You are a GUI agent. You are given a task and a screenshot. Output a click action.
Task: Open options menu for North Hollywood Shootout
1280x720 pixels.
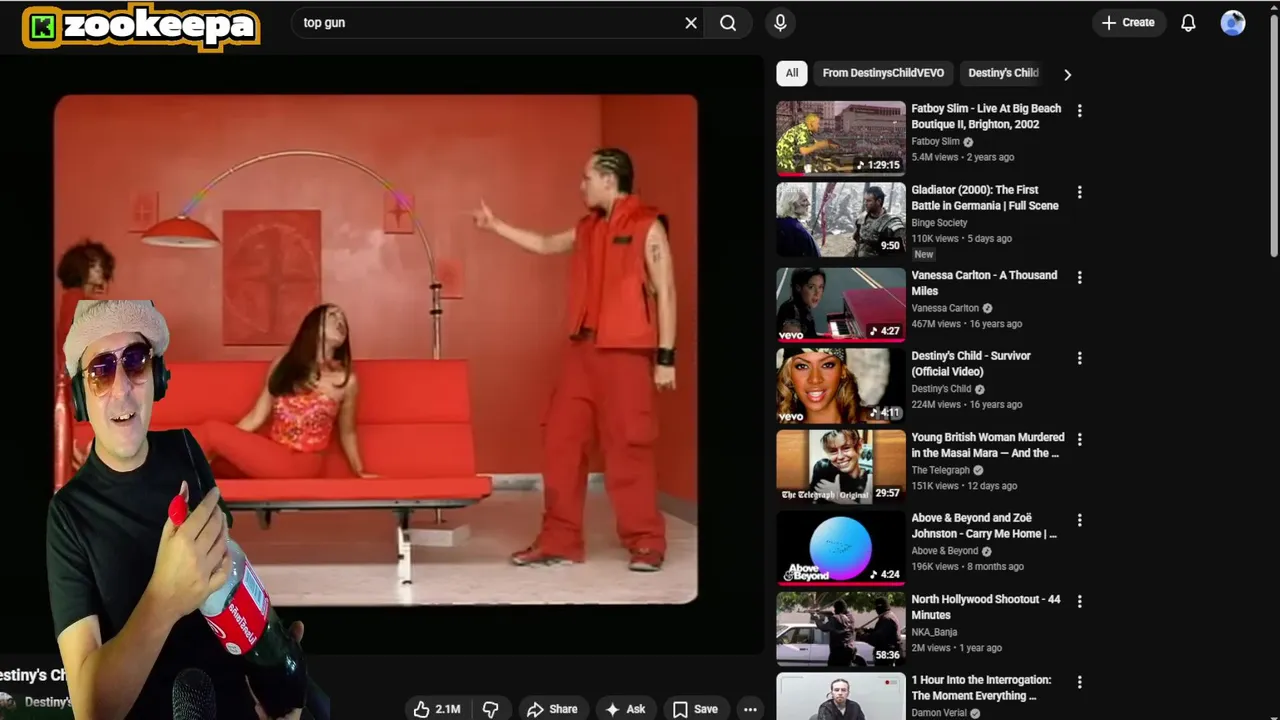point(1079,601)
